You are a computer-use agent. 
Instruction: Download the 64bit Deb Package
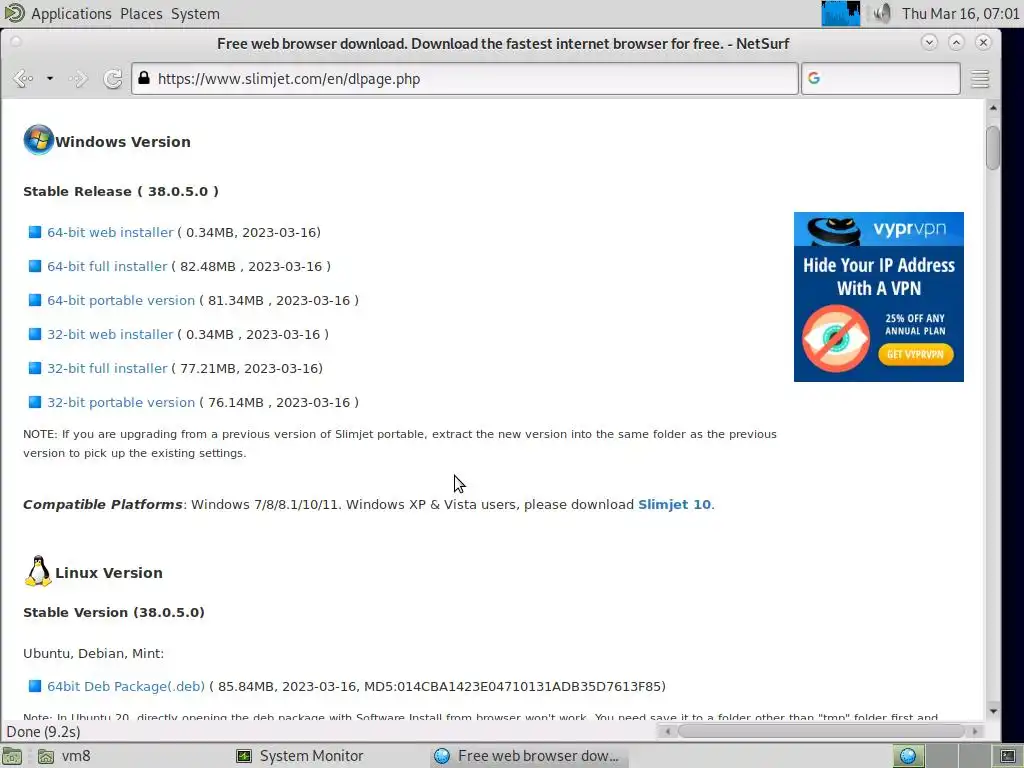126,686
